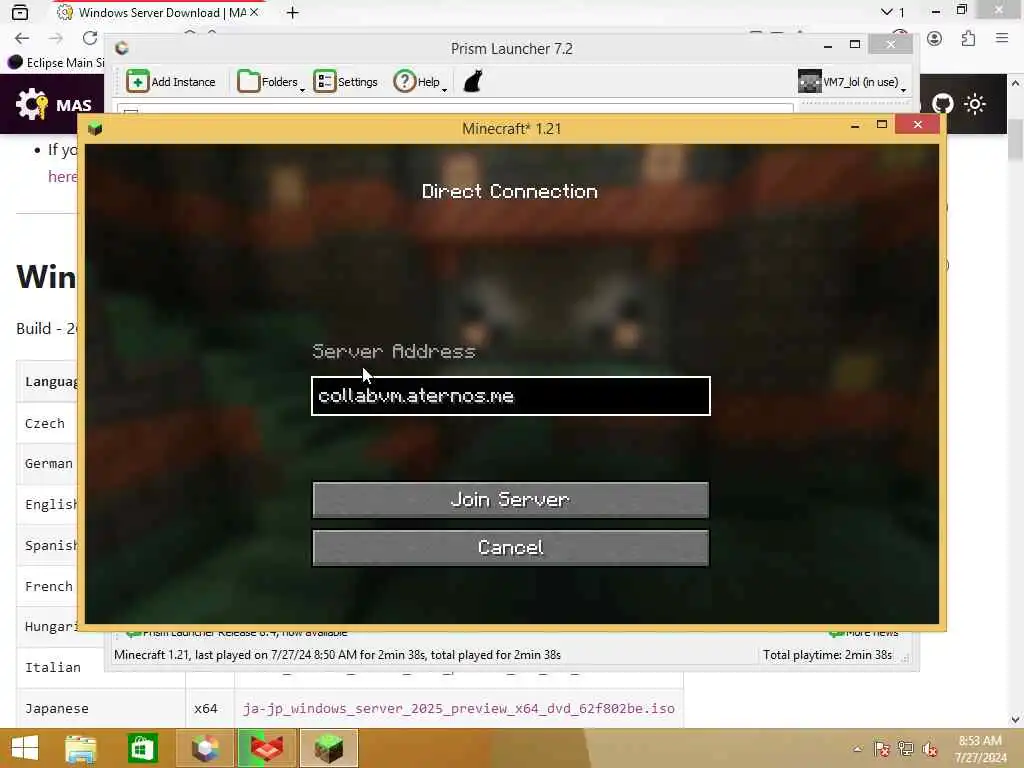
Task: Click the volume tray icon
Action: point(930,749)
